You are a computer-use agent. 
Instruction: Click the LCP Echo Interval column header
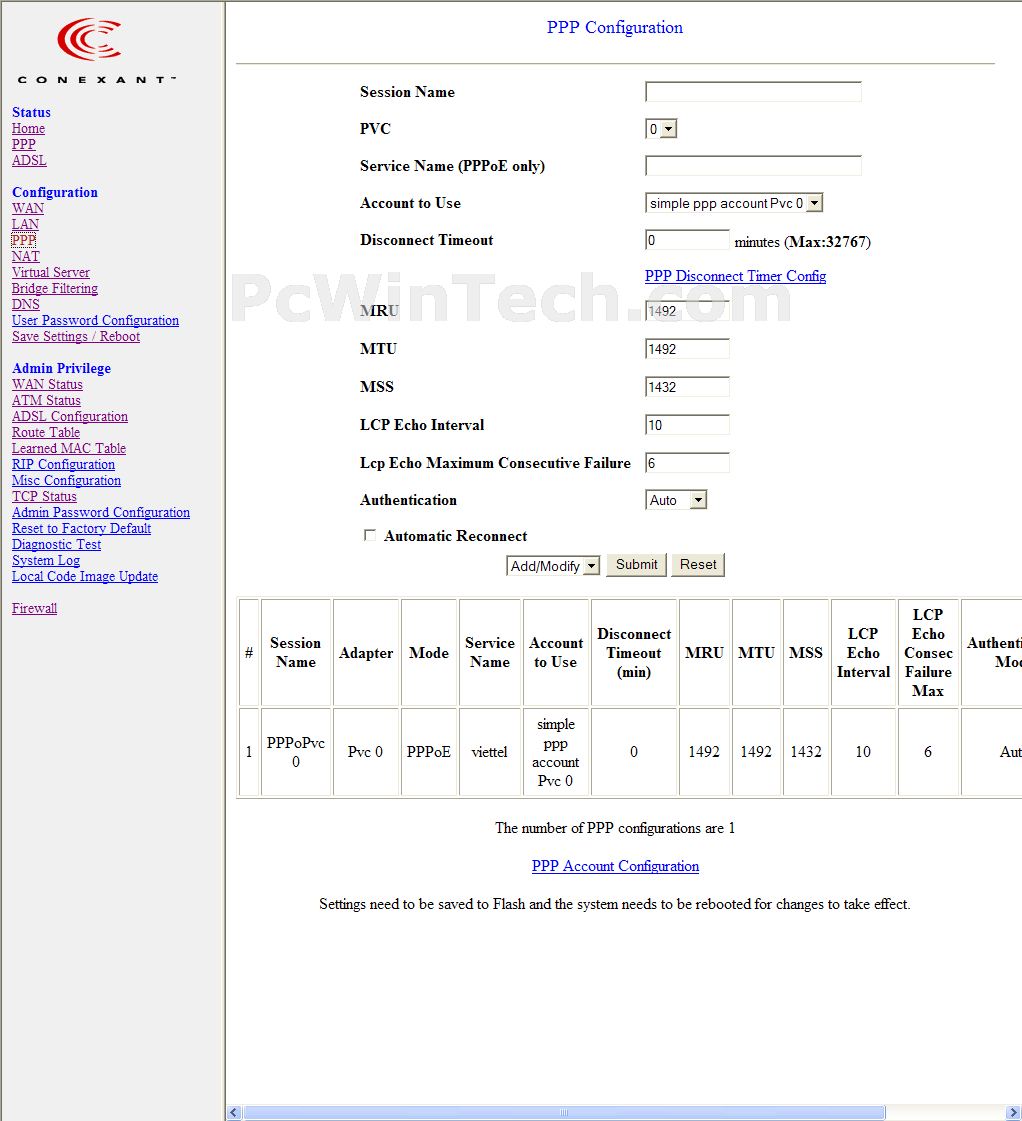click(863, 653)
